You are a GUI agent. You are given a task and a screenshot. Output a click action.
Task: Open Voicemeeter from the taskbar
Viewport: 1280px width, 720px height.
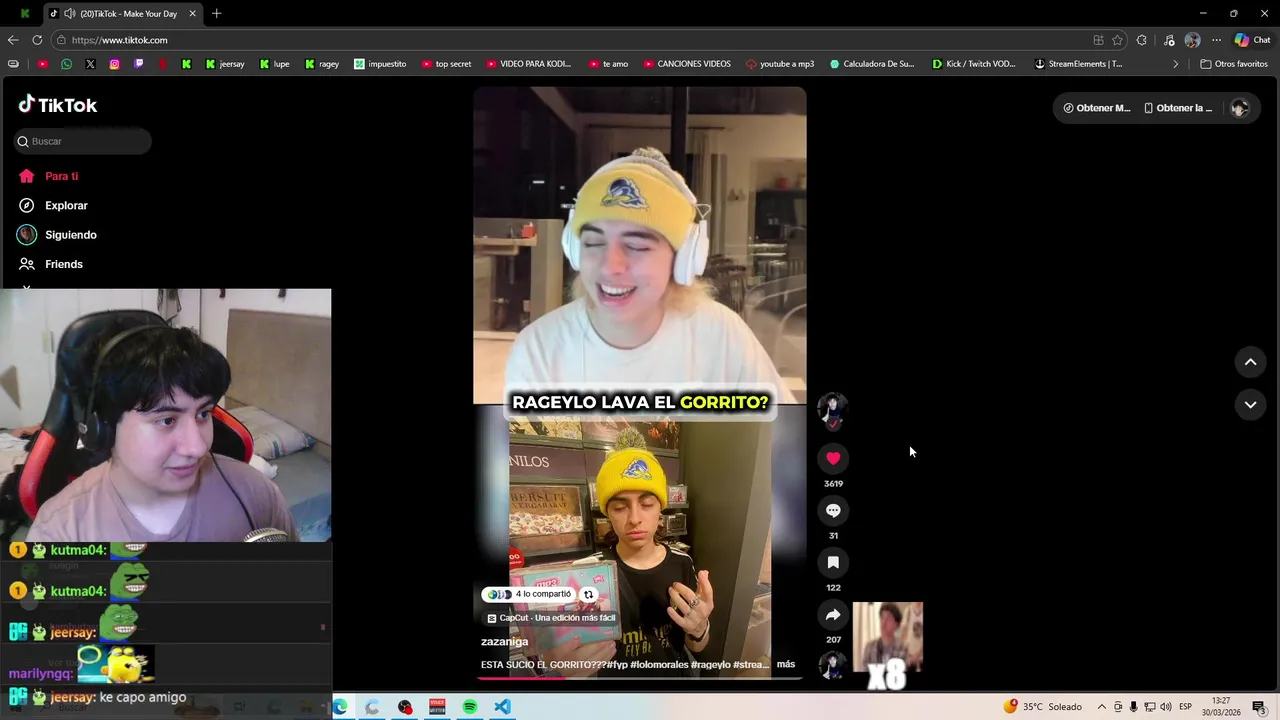437,707
